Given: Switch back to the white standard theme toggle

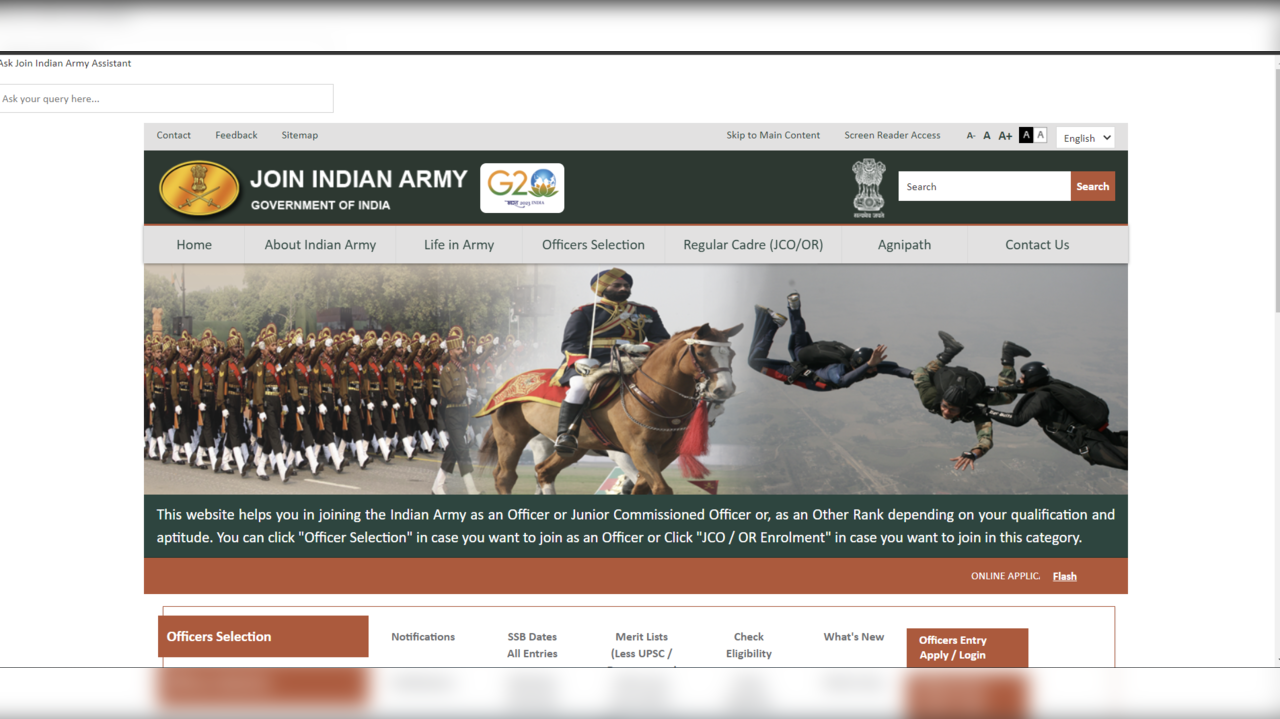Looking at the screenshot, I should [x=1040, y=134].
